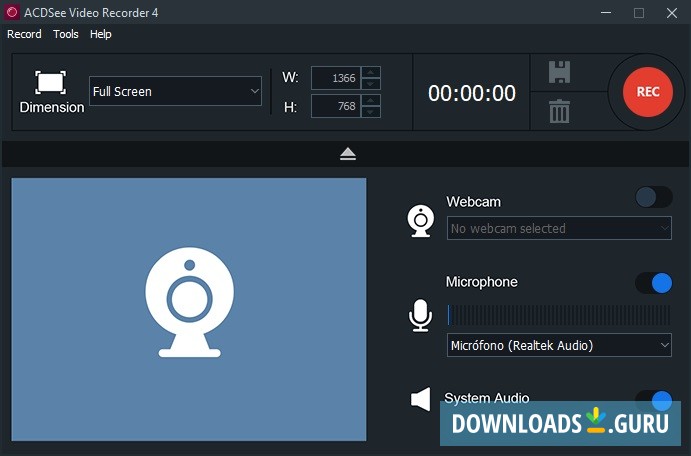Click the height field showing 768
This screenshot has height=456, width=691.
(336, 106)
